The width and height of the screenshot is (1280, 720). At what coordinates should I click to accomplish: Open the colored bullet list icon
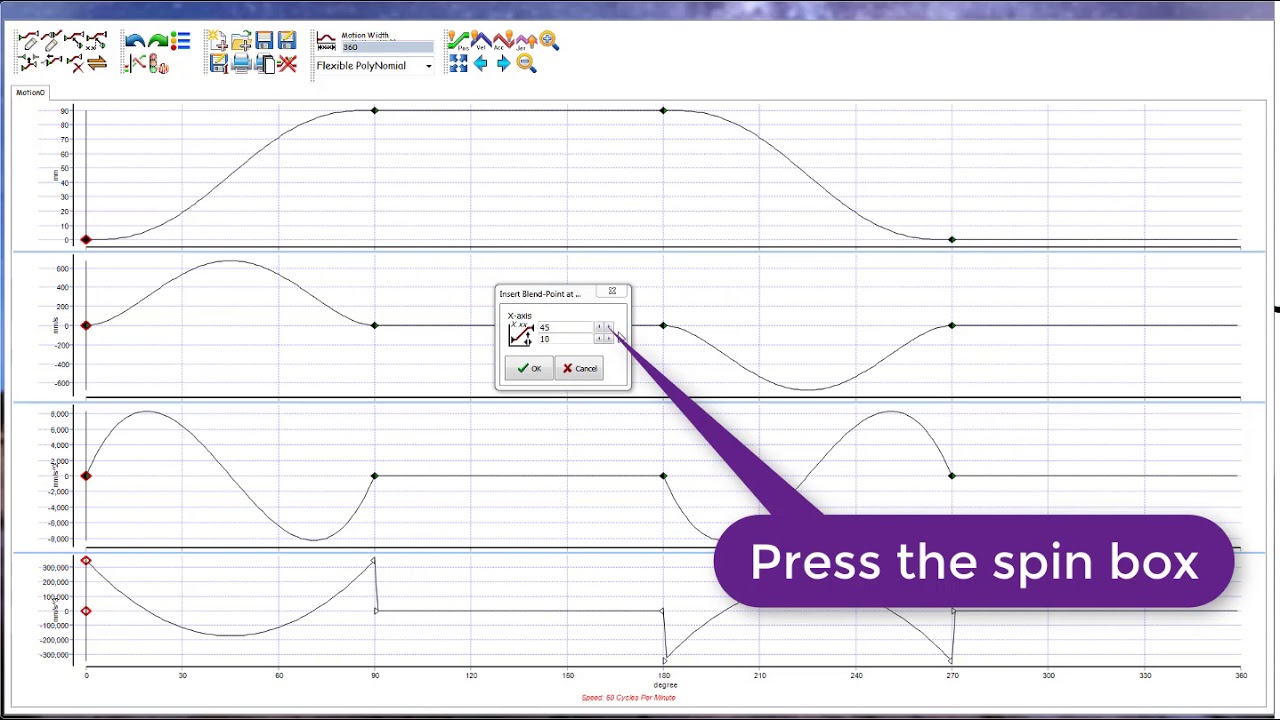(x=180, y=41)
